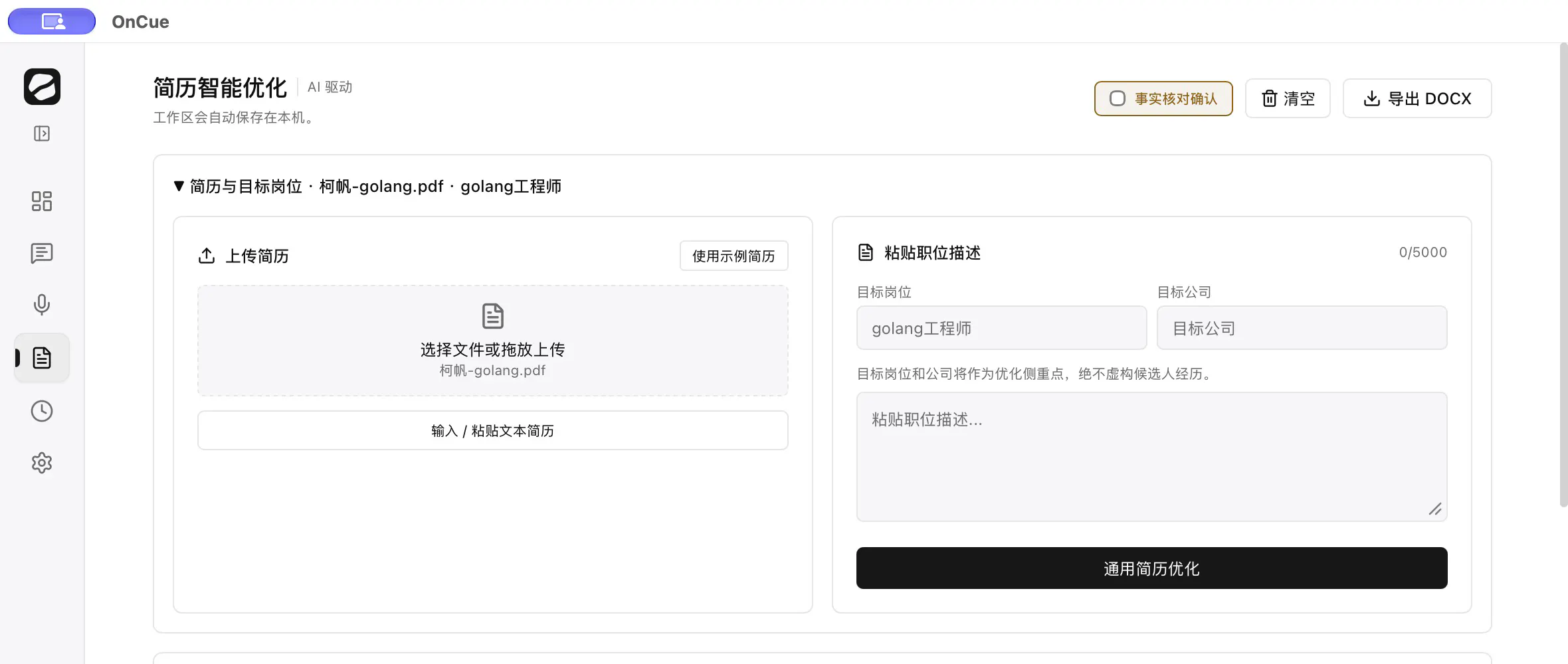Viewport: 1568px width, 664px height.
Task: Click the OnCue title text
Action: click(x=140, y=22)
